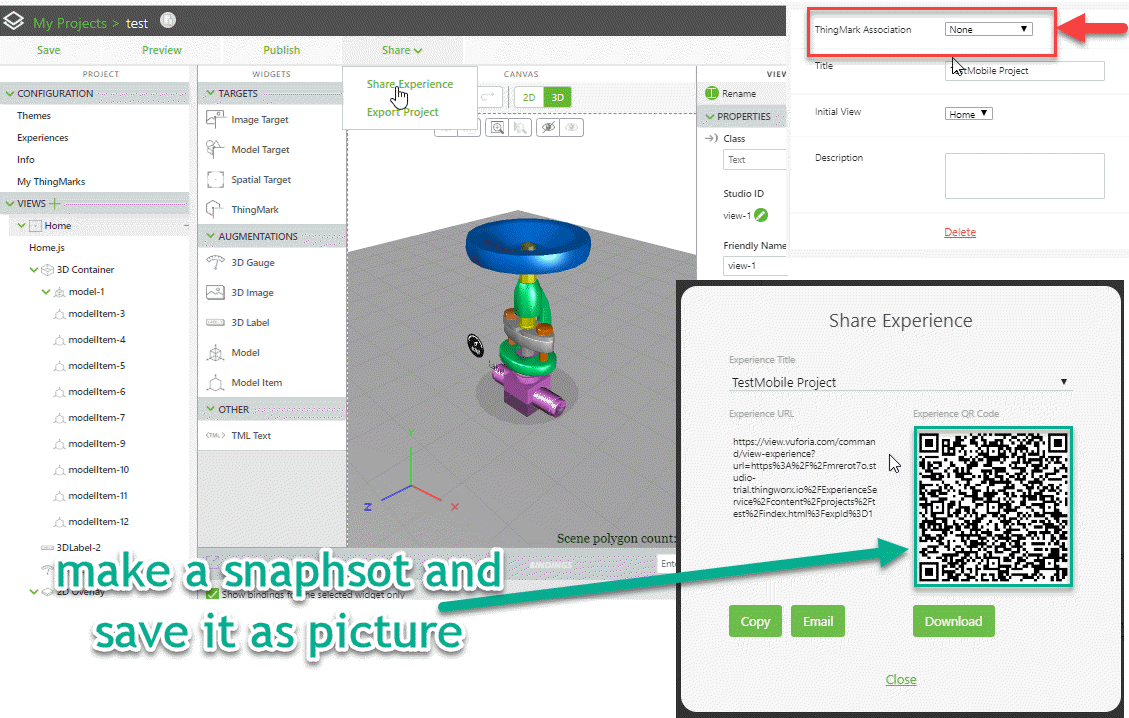Click the binding arrow beside Class

click(711, 138)
